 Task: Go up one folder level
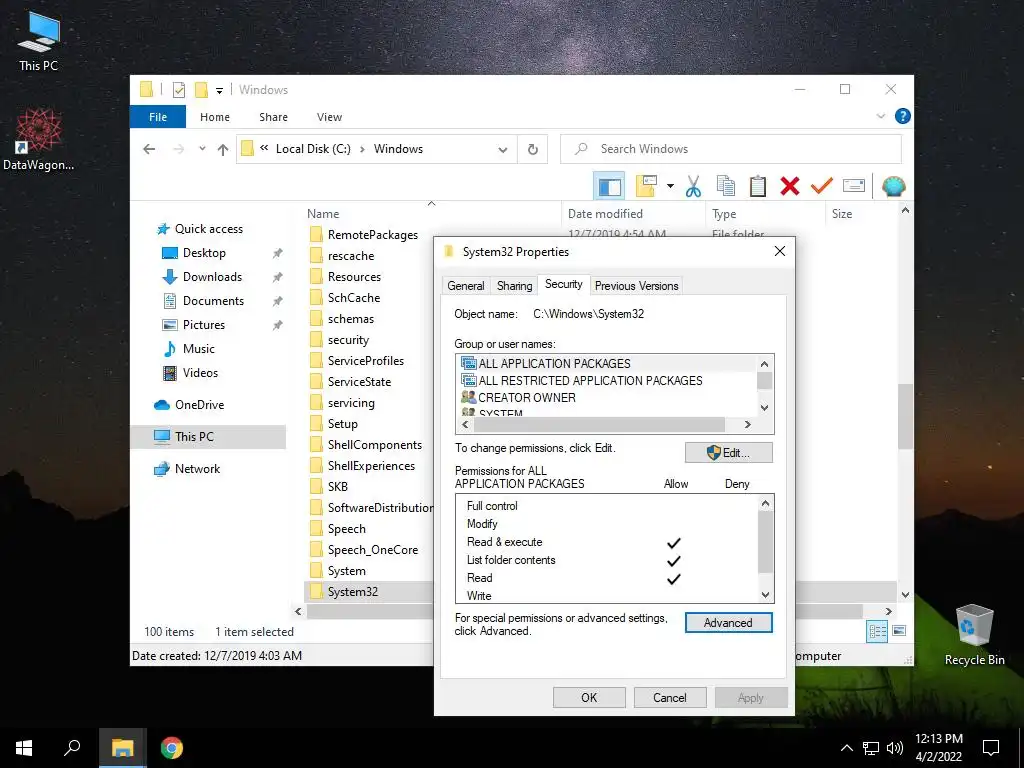pos(223,150)
